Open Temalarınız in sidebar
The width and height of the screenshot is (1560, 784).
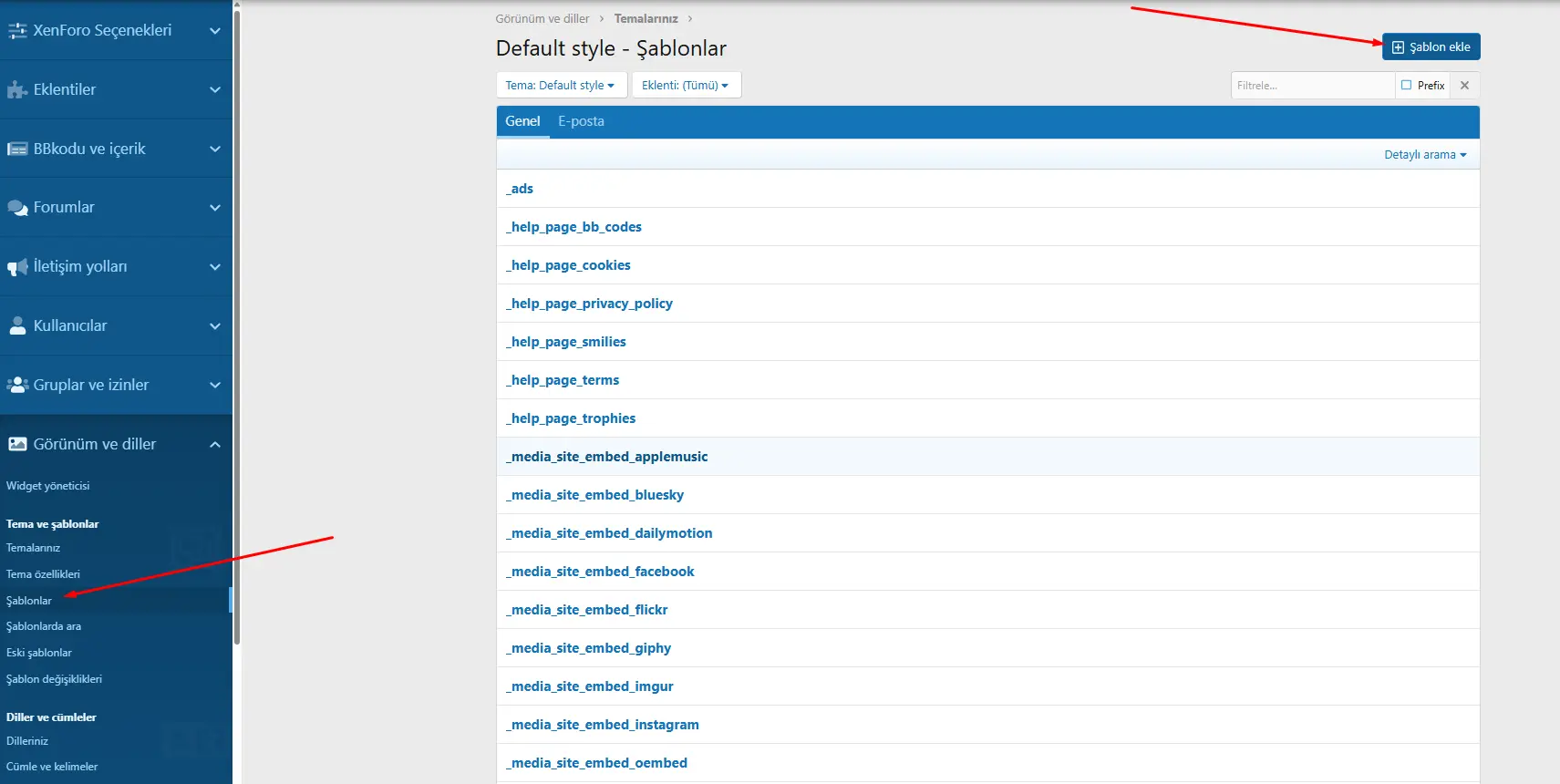coord(33,548)
